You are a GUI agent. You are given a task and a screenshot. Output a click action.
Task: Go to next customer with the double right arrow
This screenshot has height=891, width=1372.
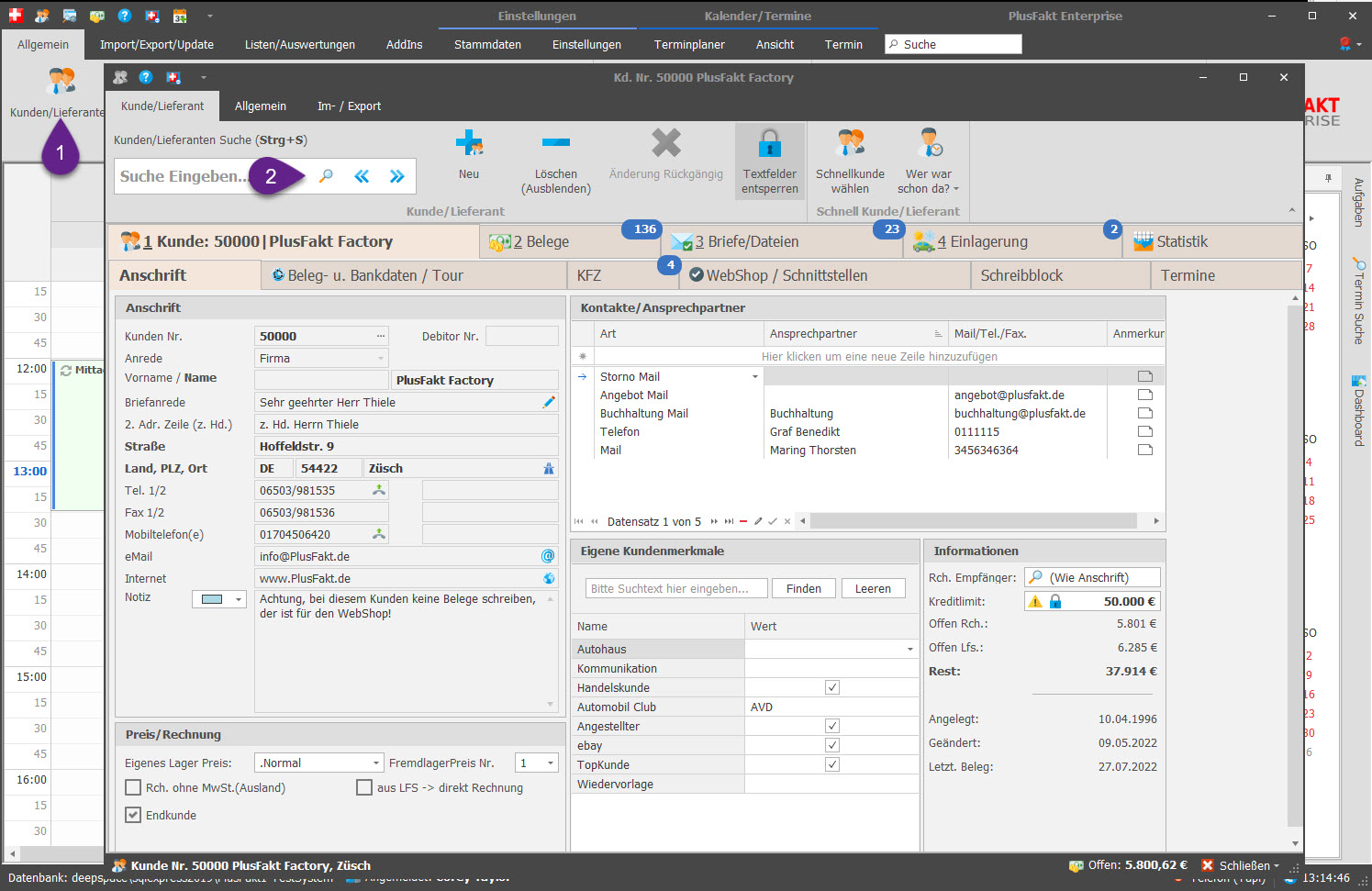pyautogui.click(x=396, y=176)
